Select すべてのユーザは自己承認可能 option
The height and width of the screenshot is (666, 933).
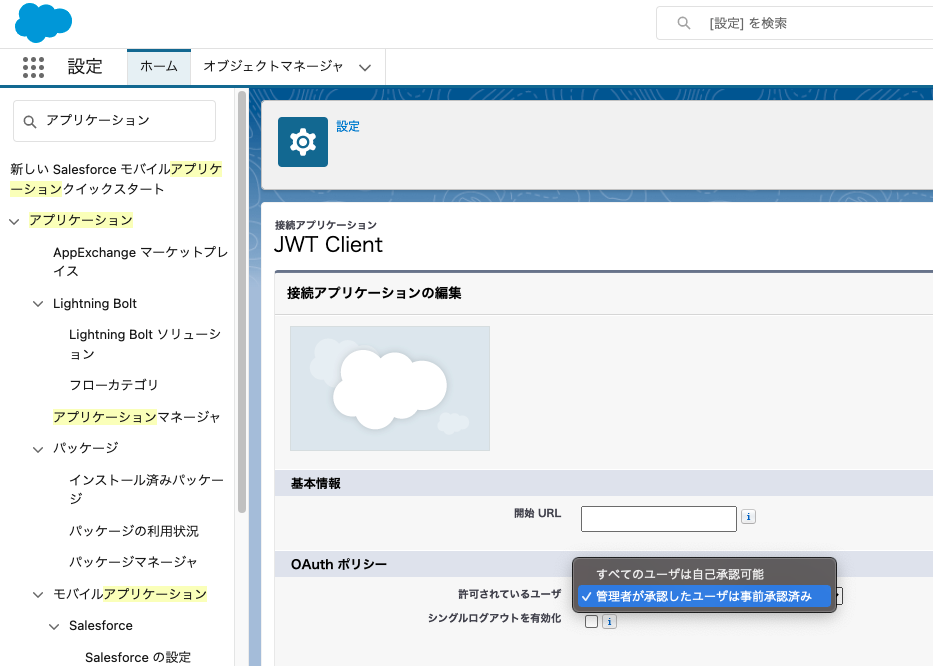pyautogui.click(x=680, y=574)
